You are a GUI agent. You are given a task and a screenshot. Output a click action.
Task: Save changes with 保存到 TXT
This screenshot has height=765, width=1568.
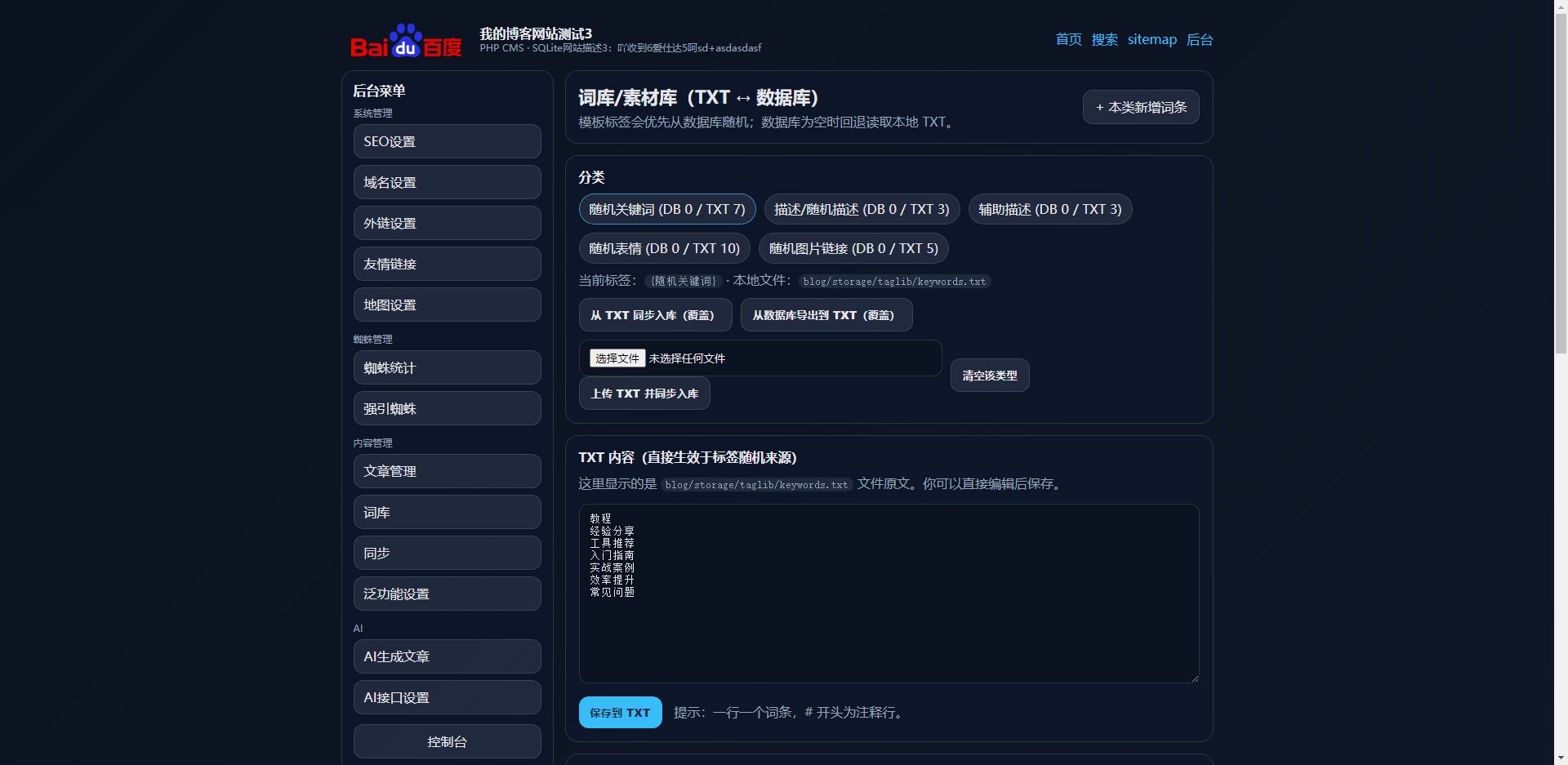point(620,713)
